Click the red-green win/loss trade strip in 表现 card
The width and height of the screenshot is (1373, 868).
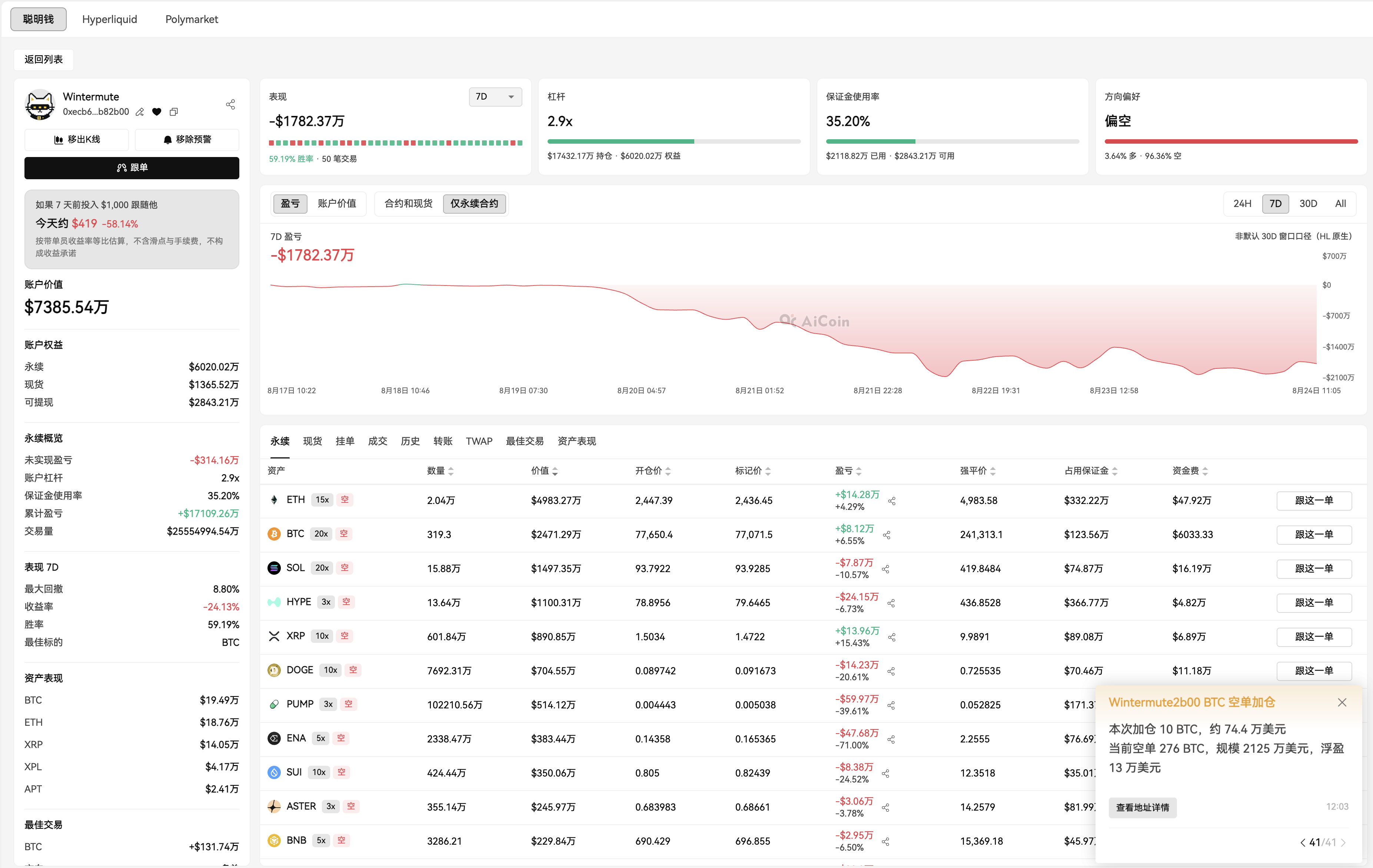395,143
